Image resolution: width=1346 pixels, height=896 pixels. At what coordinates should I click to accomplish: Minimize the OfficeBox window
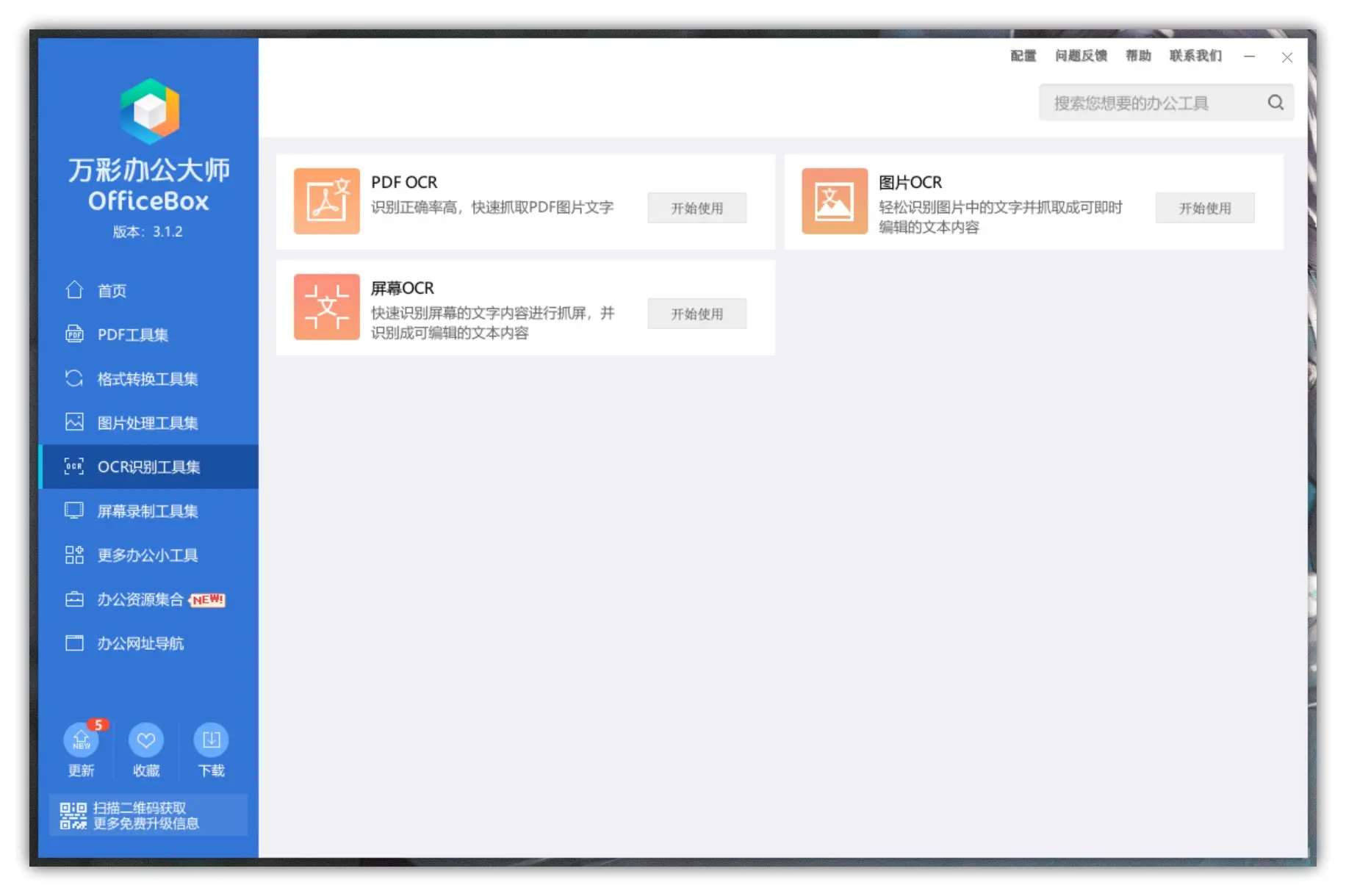point(1249,57)
